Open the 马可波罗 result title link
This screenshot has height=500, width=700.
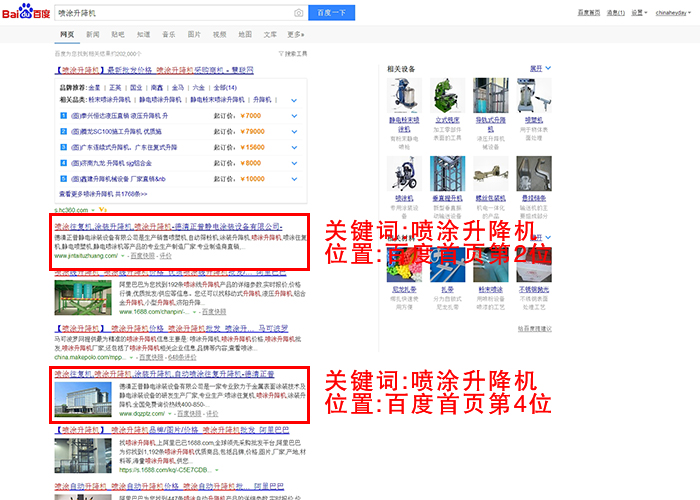[171, 329]
